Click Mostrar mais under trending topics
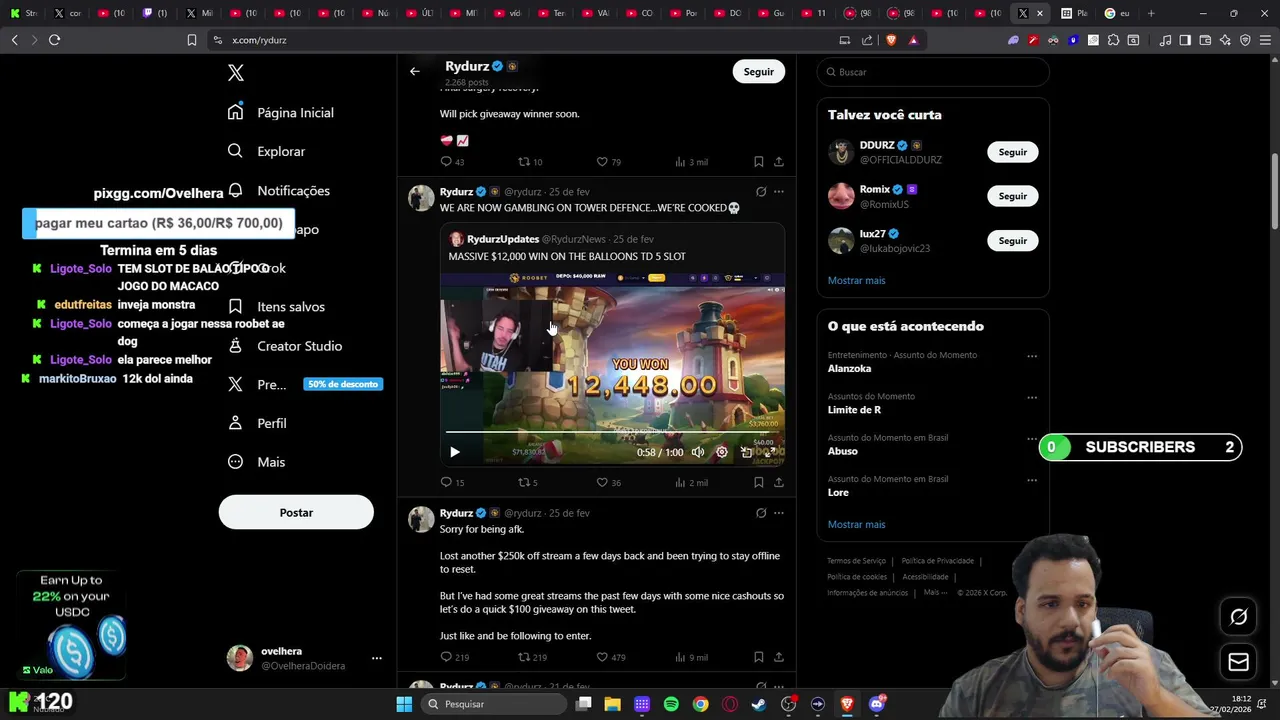This screenshot has height=720, width=1280. pos(856,524)
